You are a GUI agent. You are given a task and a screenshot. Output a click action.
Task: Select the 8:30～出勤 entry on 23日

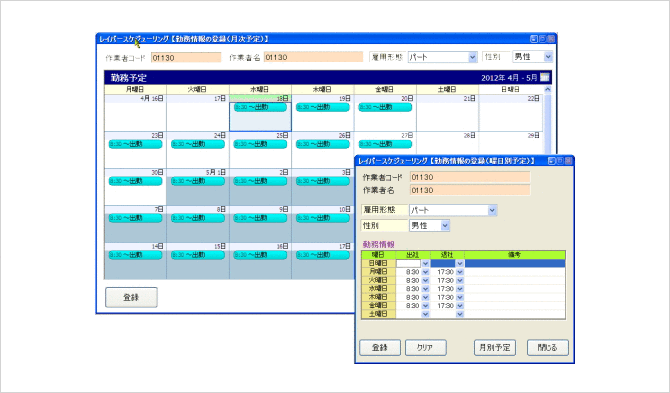coord(135,144)
